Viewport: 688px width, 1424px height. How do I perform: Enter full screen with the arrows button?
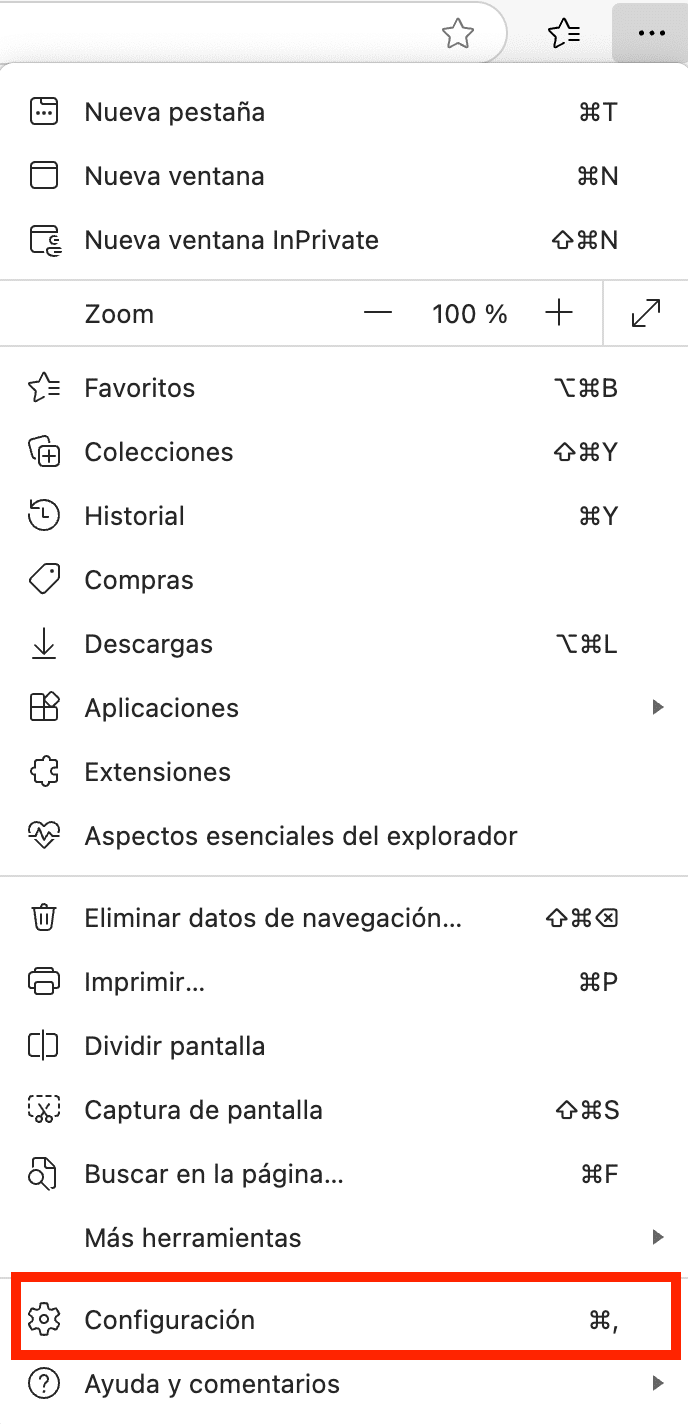coord(647,314)
